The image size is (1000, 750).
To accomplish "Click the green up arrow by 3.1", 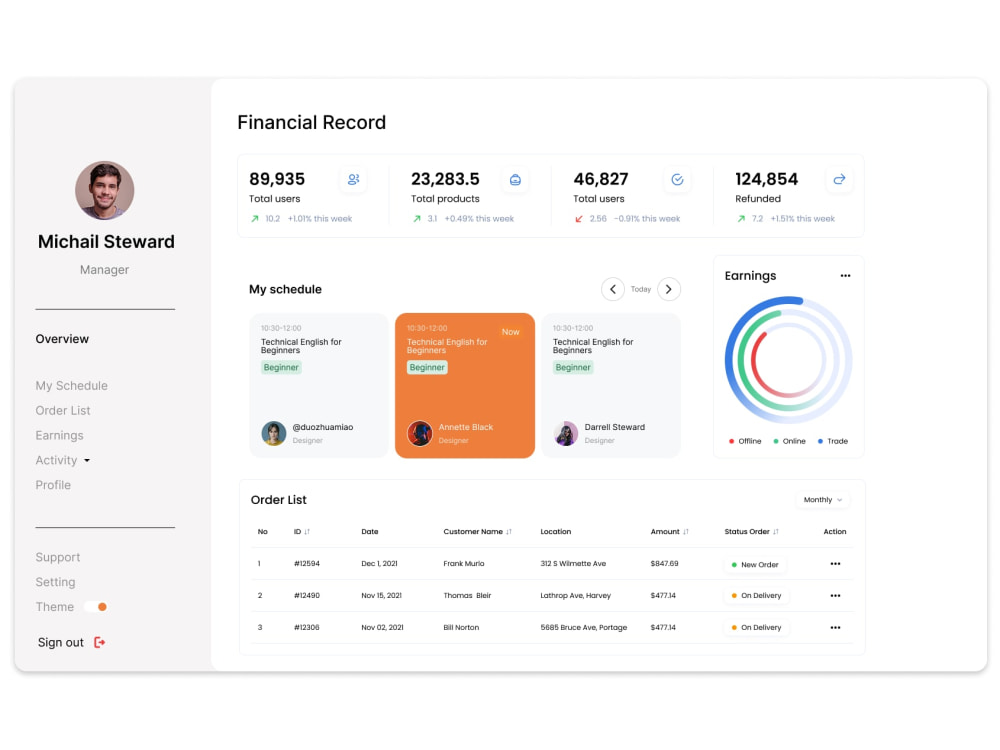I will click(x=416, y=219).
